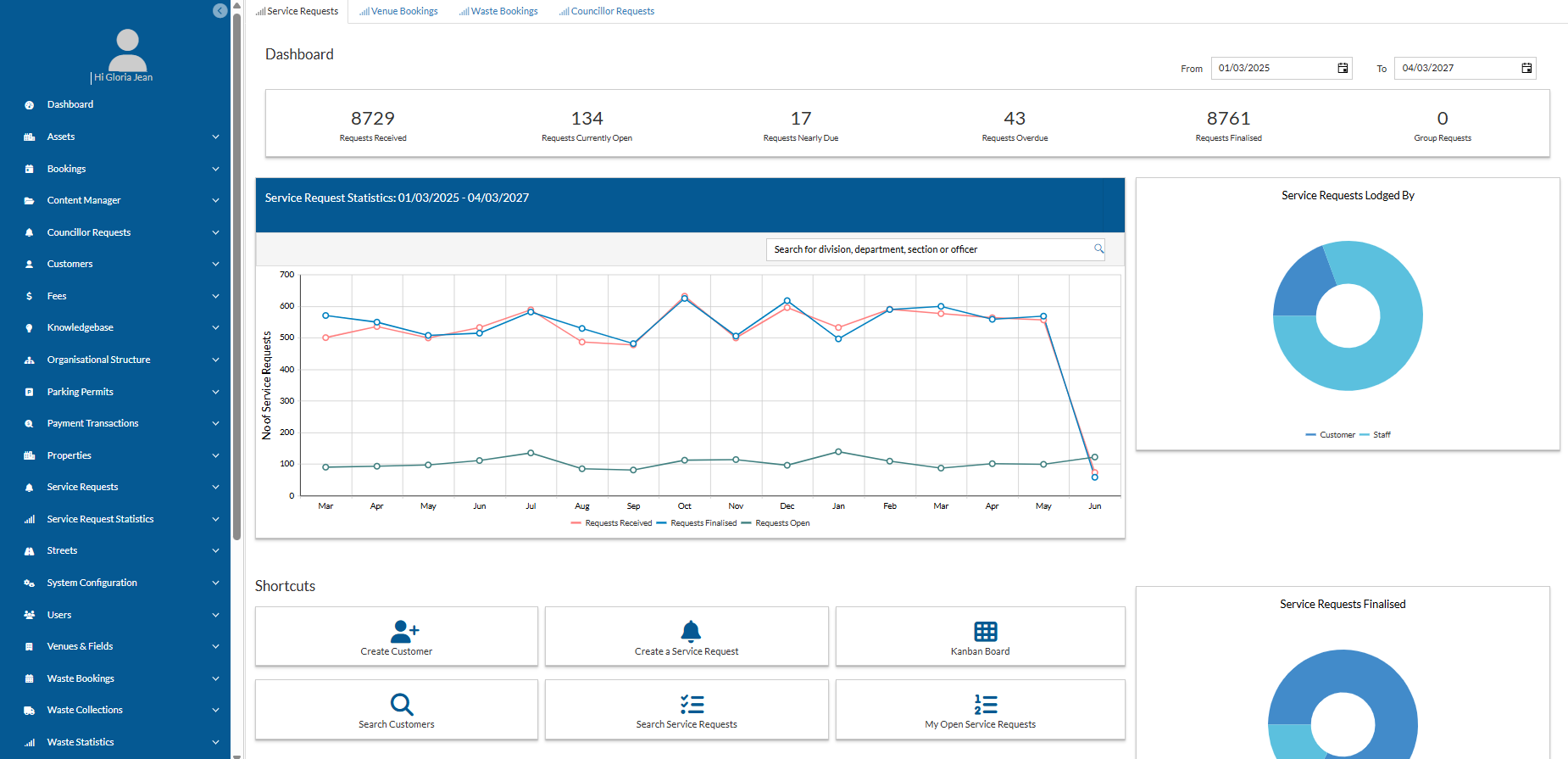Screen dimensions: 1568x759
Task: Click the Parking Permits icon
Action: pyautogui.click(x=30, y=392)
